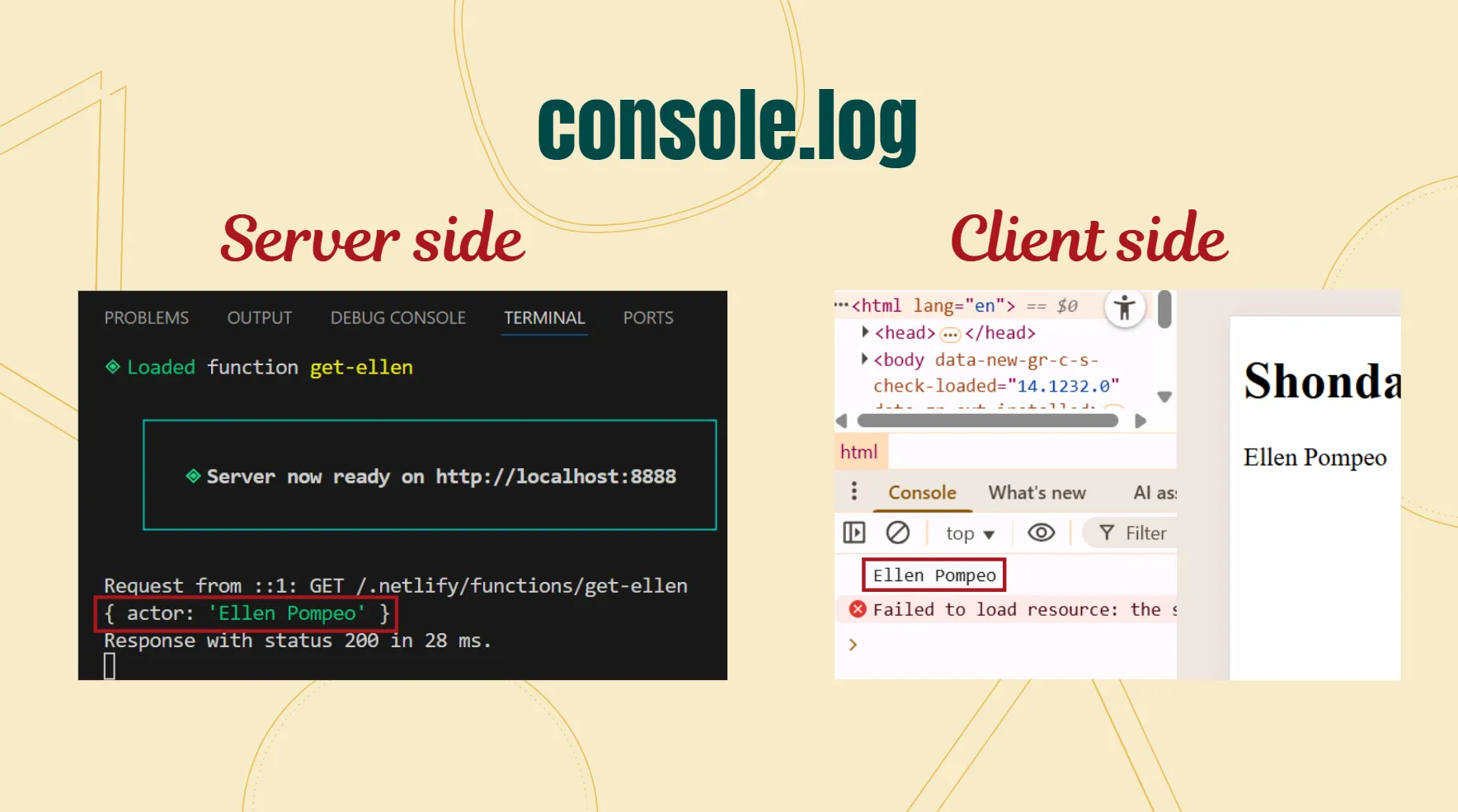1458x812 pixels.
Task: Select the Console tab in DevTools
Action: click(x=921, y=492)
